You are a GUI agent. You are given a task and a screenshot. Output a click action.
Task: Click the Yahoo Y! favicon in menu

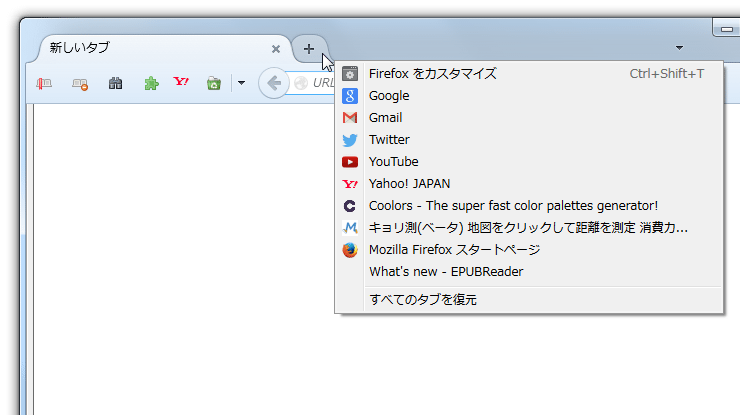coord(350,184)
